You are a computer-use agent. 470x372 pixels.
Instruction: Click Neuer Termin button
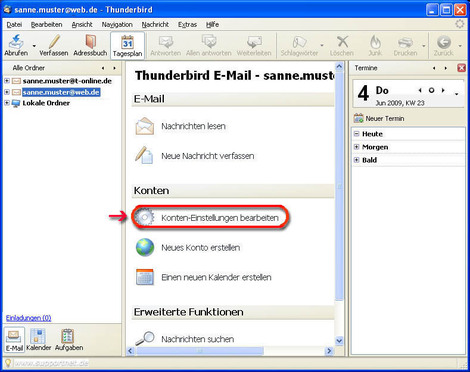(379, 118)
